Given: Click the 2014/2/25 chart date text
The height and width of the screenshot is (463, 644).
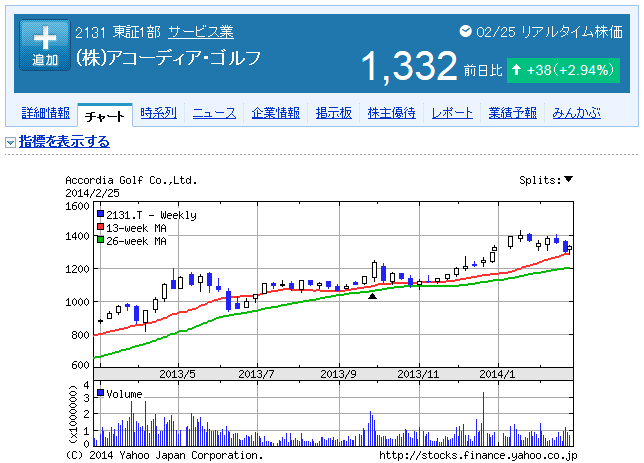Looking at the screenshot, I should pos(92,193).
